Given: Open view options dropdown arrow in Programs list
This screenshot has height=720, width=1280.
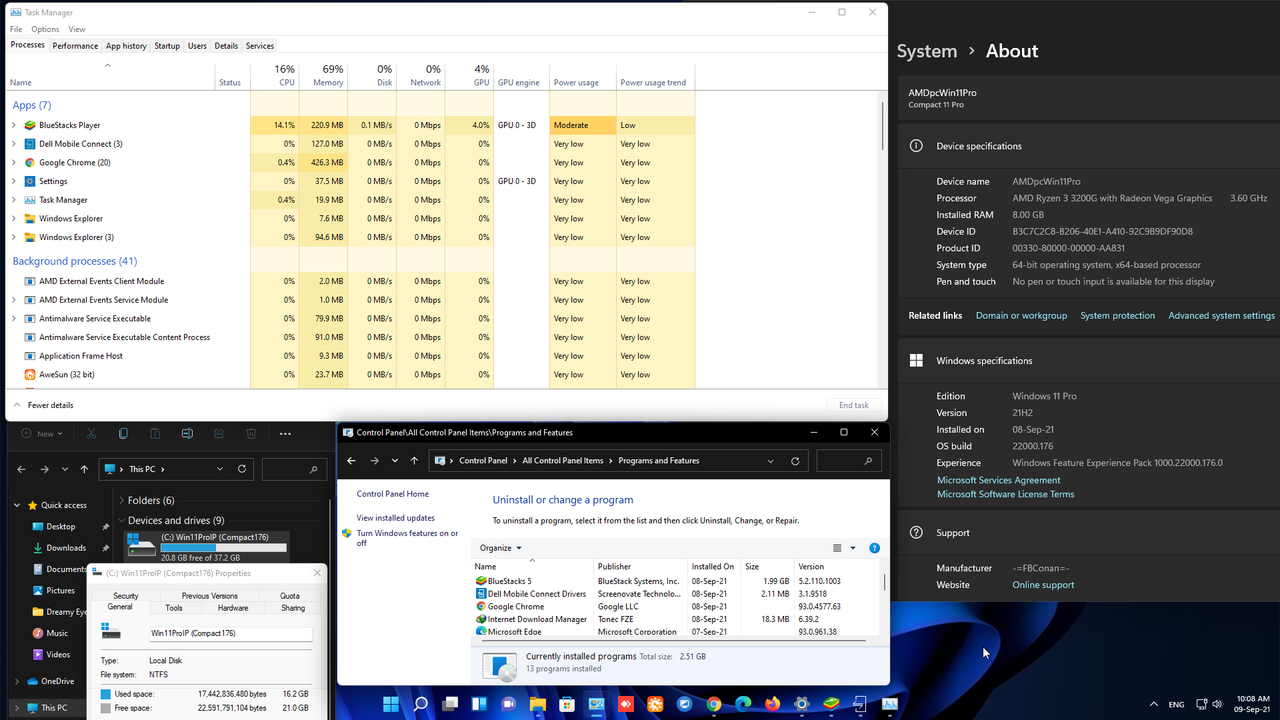Looking at the screenshot, I should coord(853,548).
